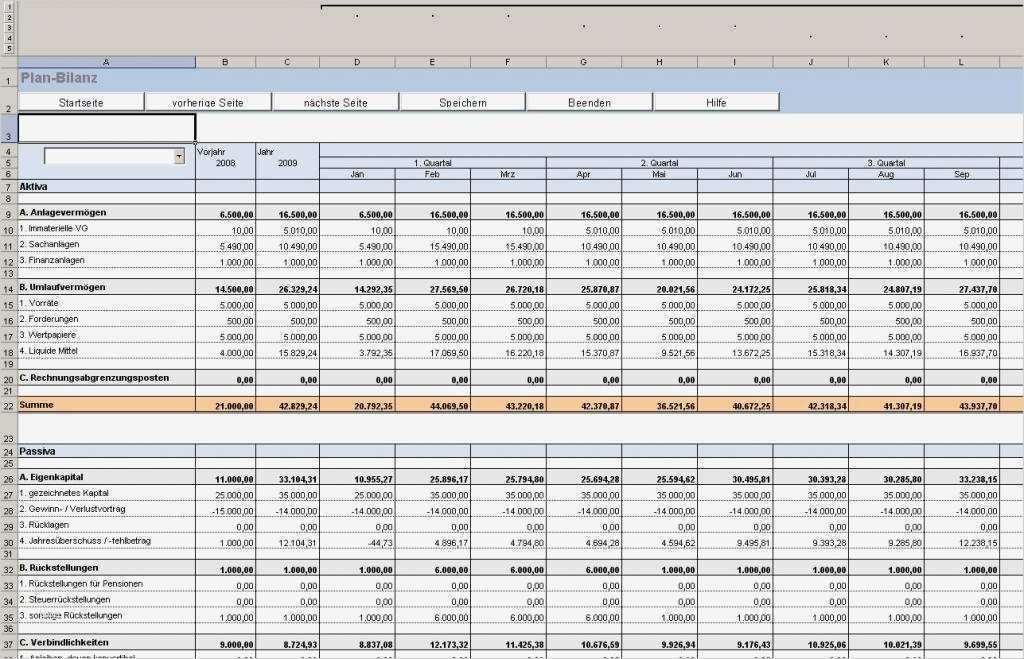Select column L header
Viewport: 1024px width, 659px height.
point(960,61)
